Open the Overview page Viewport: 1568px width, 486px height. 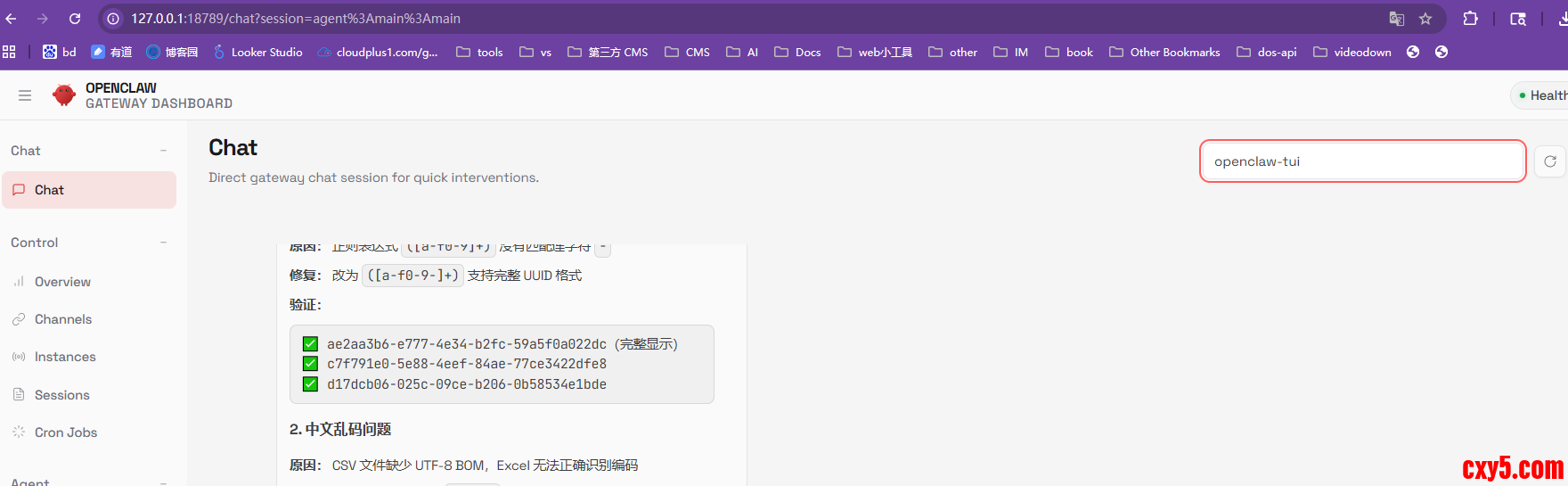[62, 282]
